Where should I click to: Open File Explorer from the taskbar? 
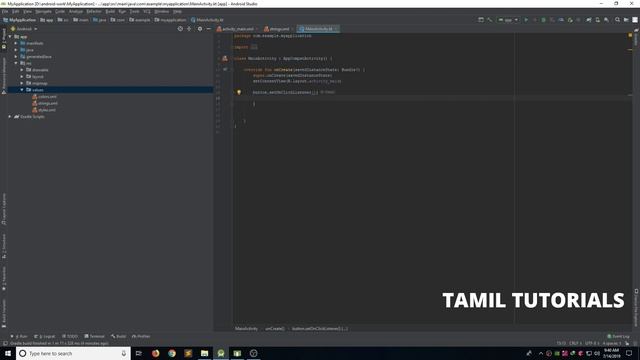pyautogui.click(x=204, y=353)
